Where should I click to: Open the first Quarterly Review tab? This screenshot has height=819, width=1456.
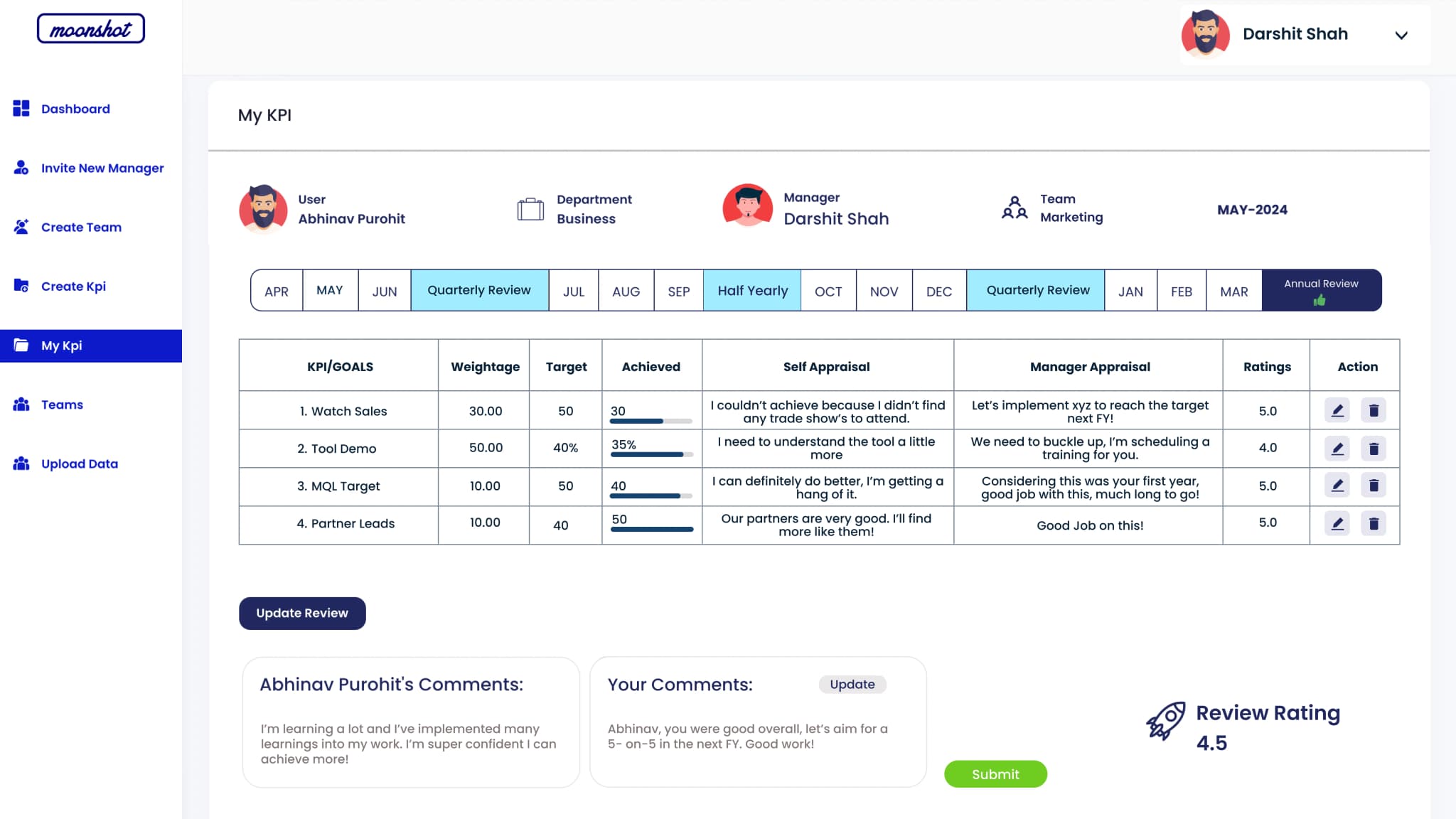(x=479, y=290)
